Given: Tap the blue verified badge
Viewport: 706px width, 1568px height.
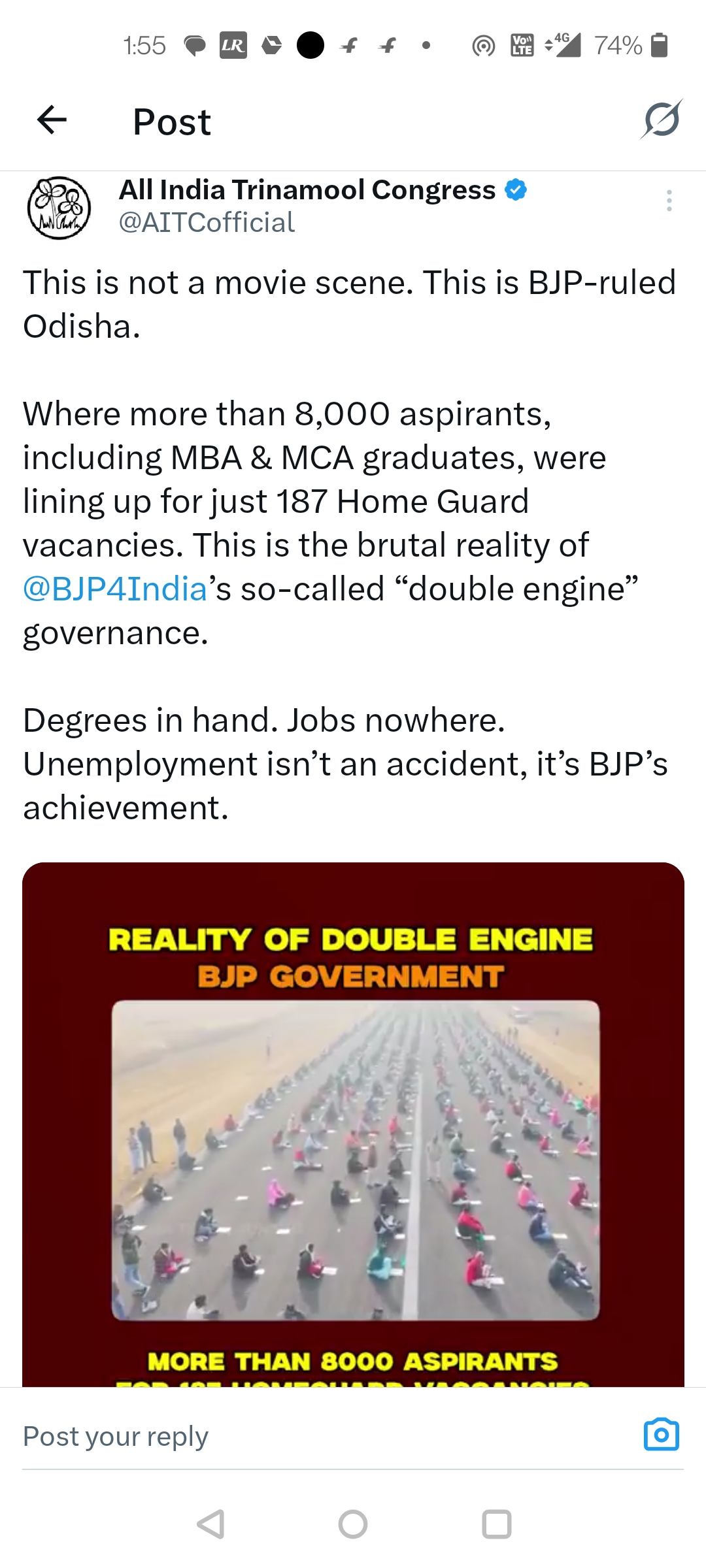Looking at the screenshot, I should [516, 190].
